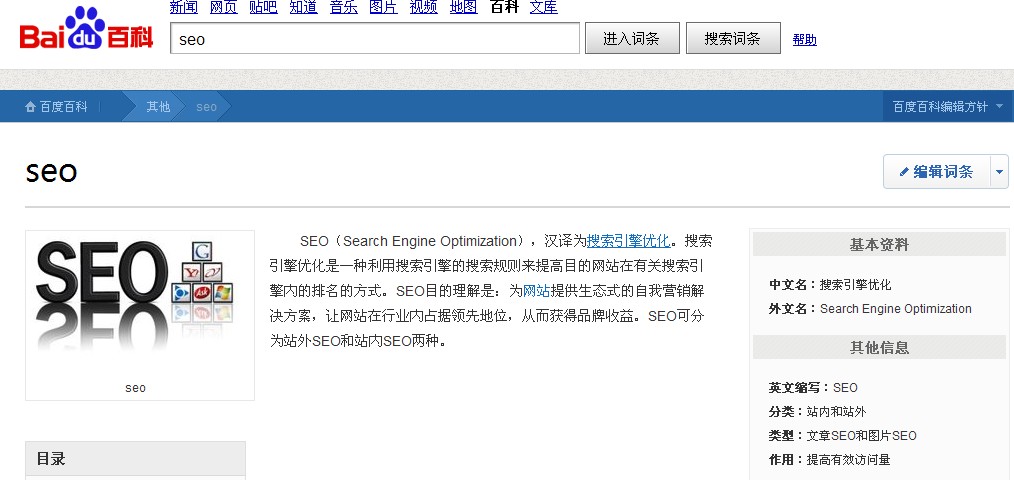The image size is (1014, 480).
Task: Open the 地图 tab
Action: coord(464,7)
